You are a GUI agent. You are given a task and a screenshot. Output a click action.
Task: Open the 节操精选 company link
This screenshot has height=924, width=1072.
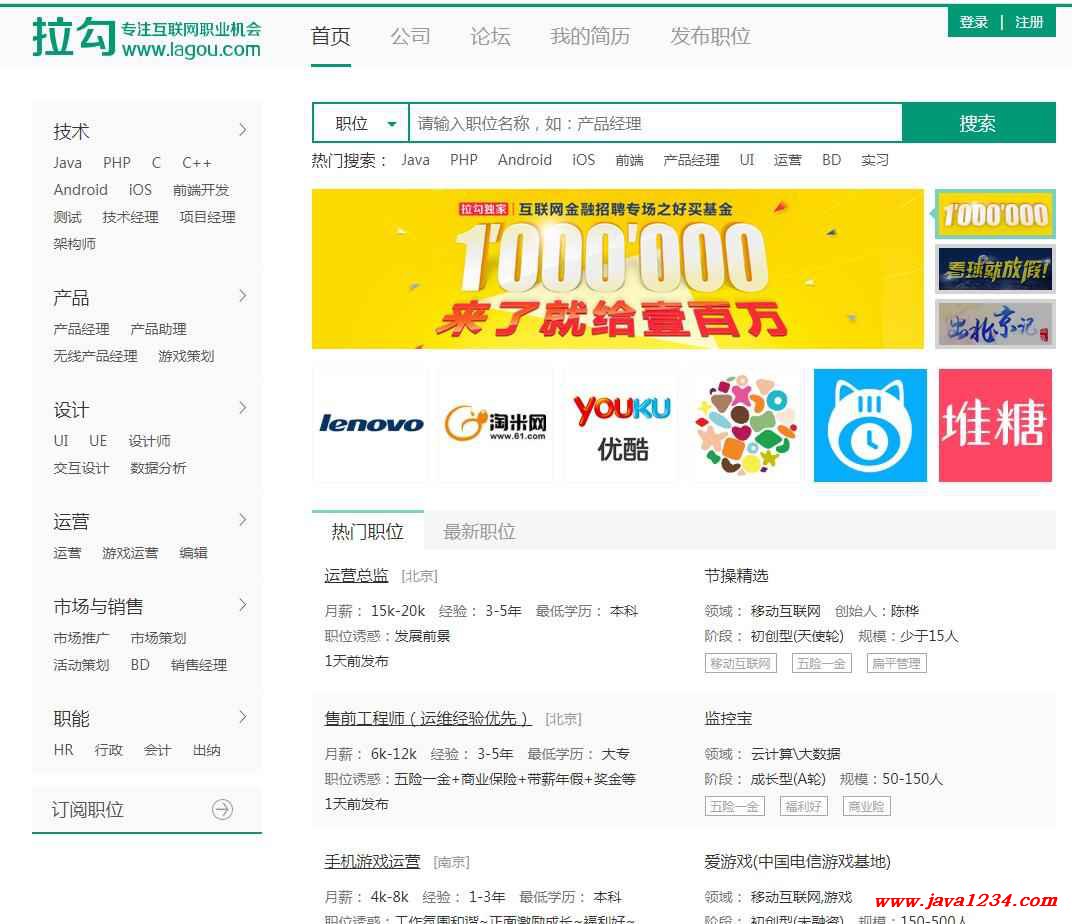click(736, 575)
